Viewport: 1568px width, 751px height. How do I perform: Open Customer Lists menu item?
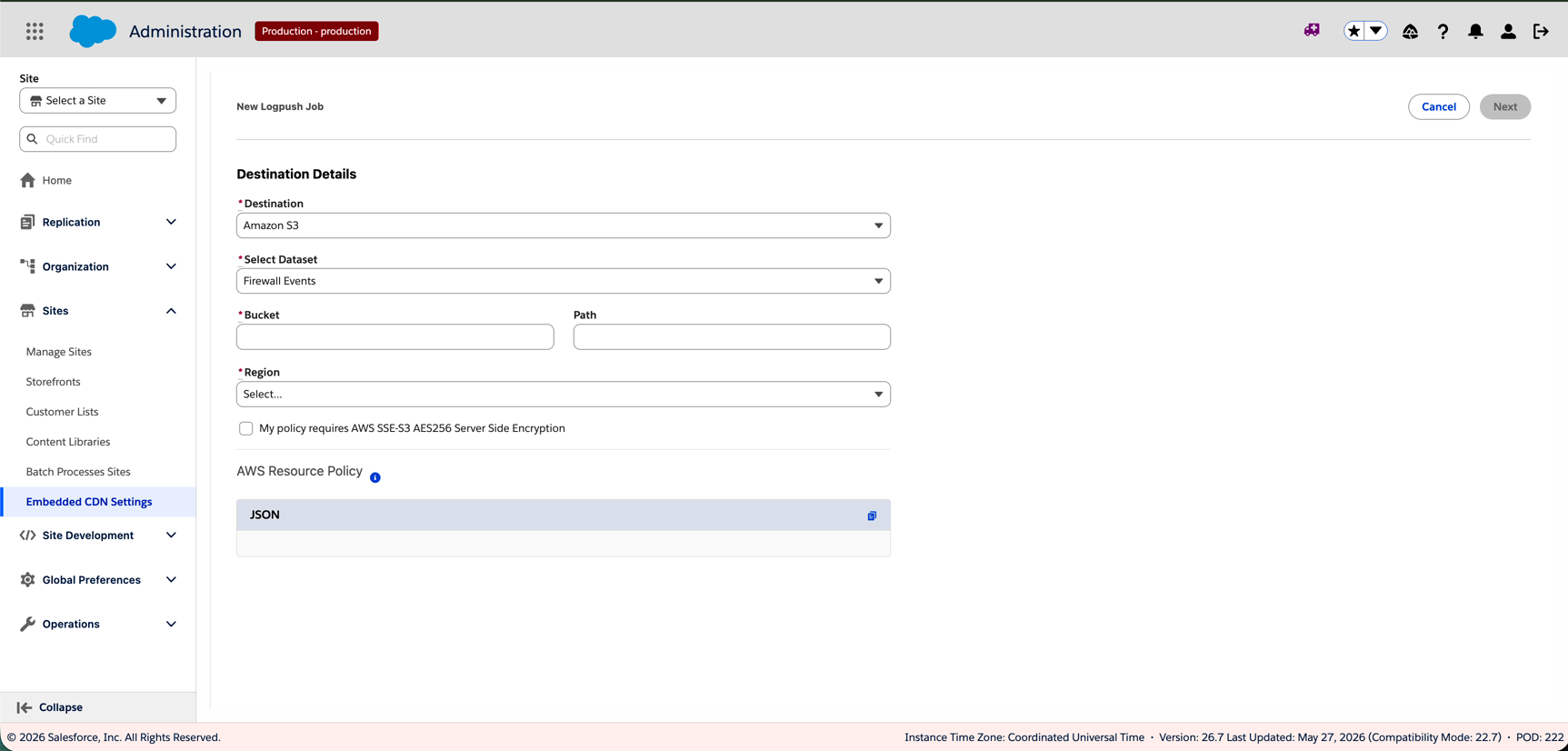tap(62, 412)
